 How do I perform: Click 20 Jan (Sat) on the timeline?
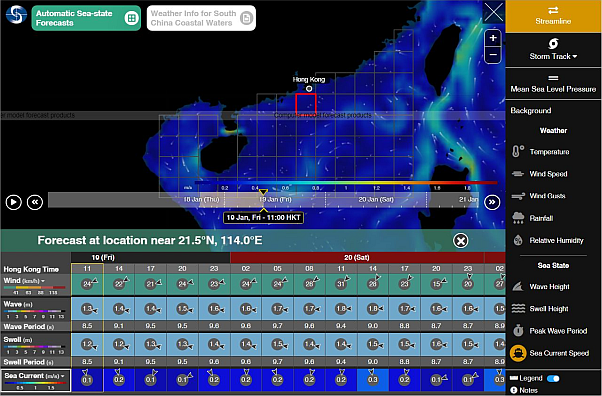click(x=376, y=200)
